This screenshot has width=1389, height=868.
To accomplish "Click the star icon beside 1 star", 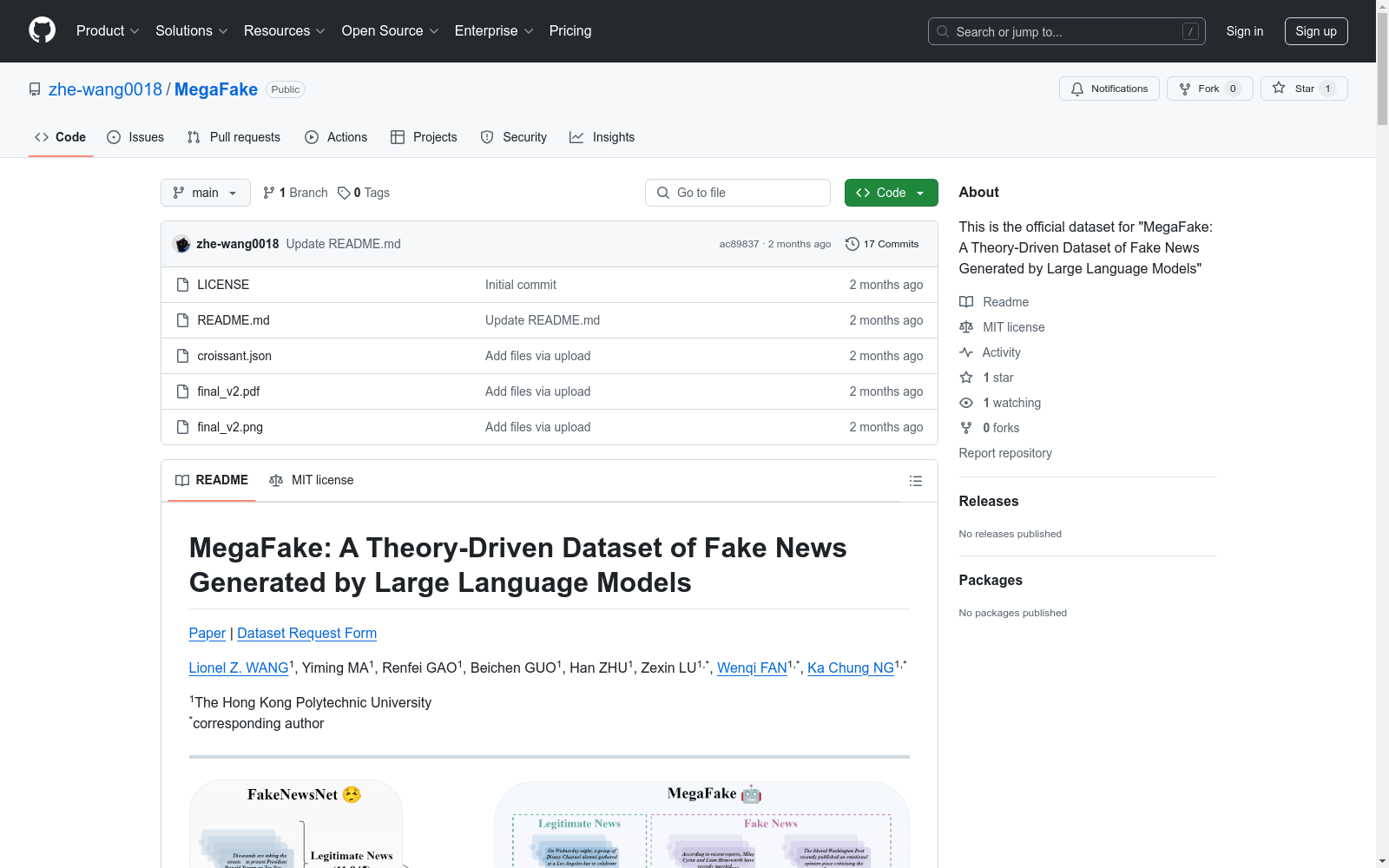I will pyautogui.click(x=966, y=378).
